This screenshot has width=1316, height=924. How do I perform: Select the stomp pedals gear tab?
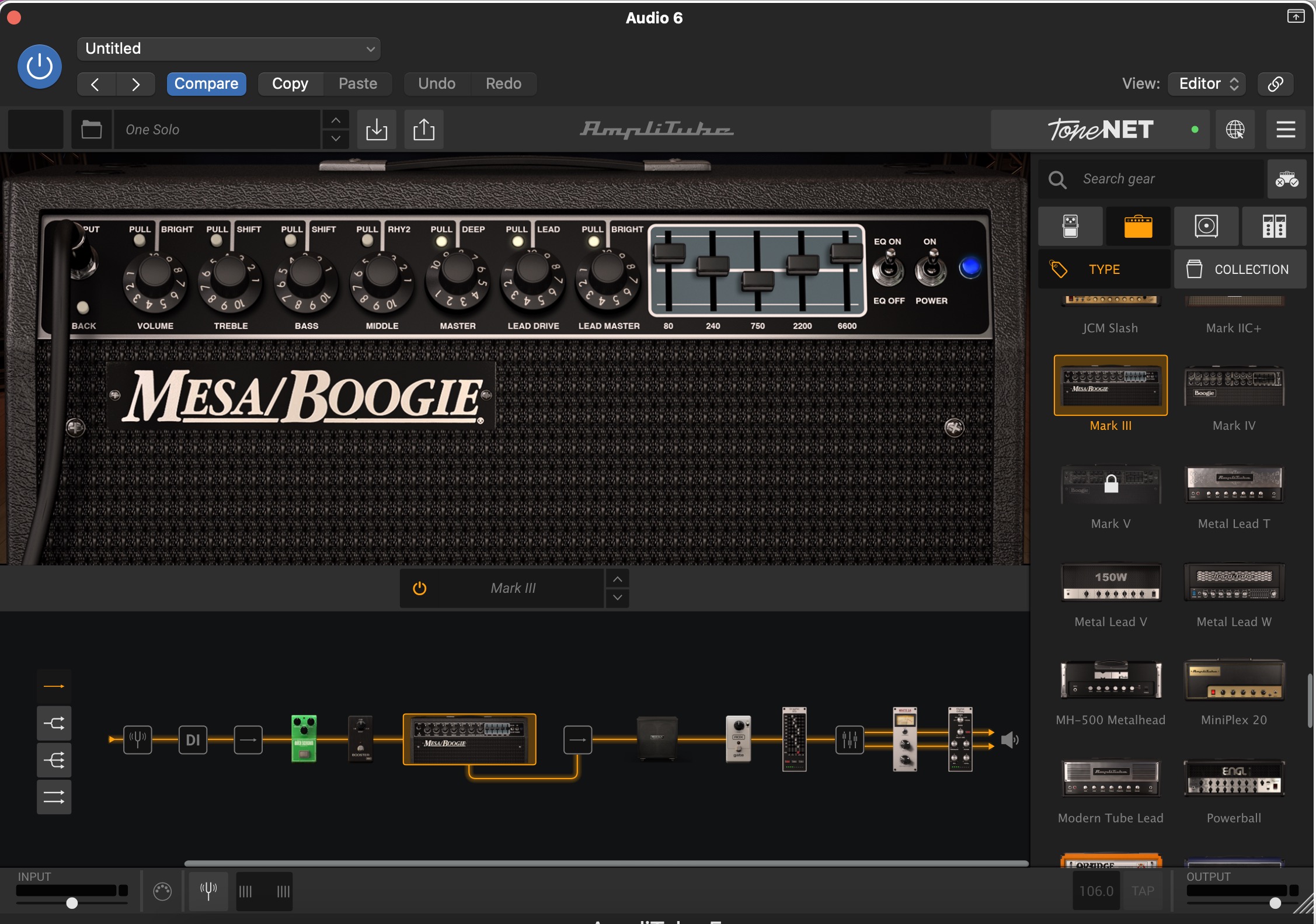1070,226
